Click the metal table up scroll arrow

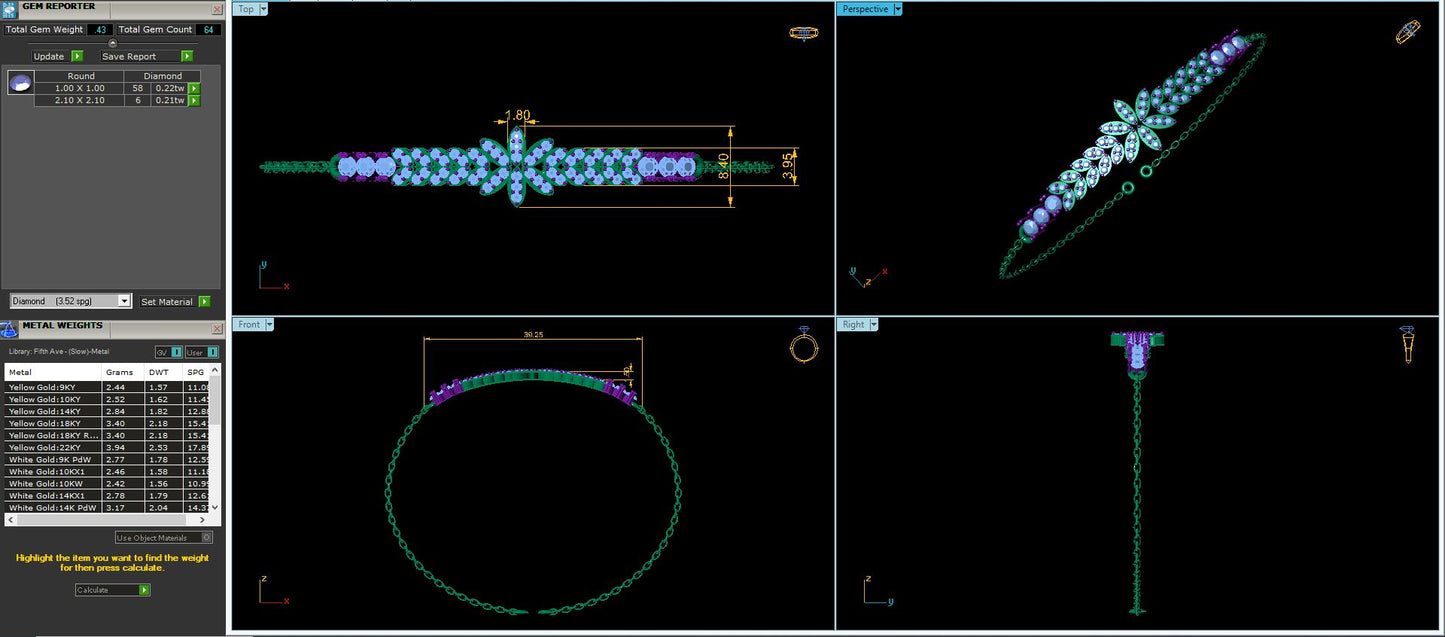pos(216,371)
